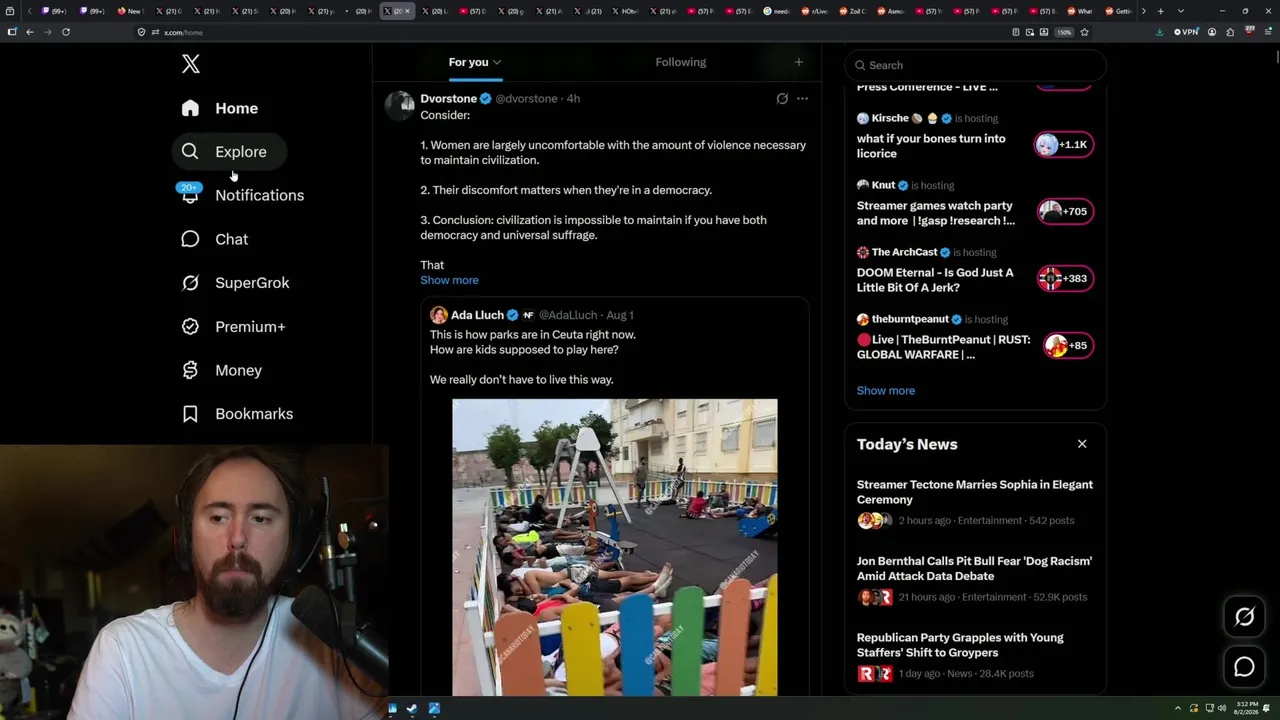Close the active X browser tab
The width and height of the screenshot is (1280, 720).
point(407,11)
